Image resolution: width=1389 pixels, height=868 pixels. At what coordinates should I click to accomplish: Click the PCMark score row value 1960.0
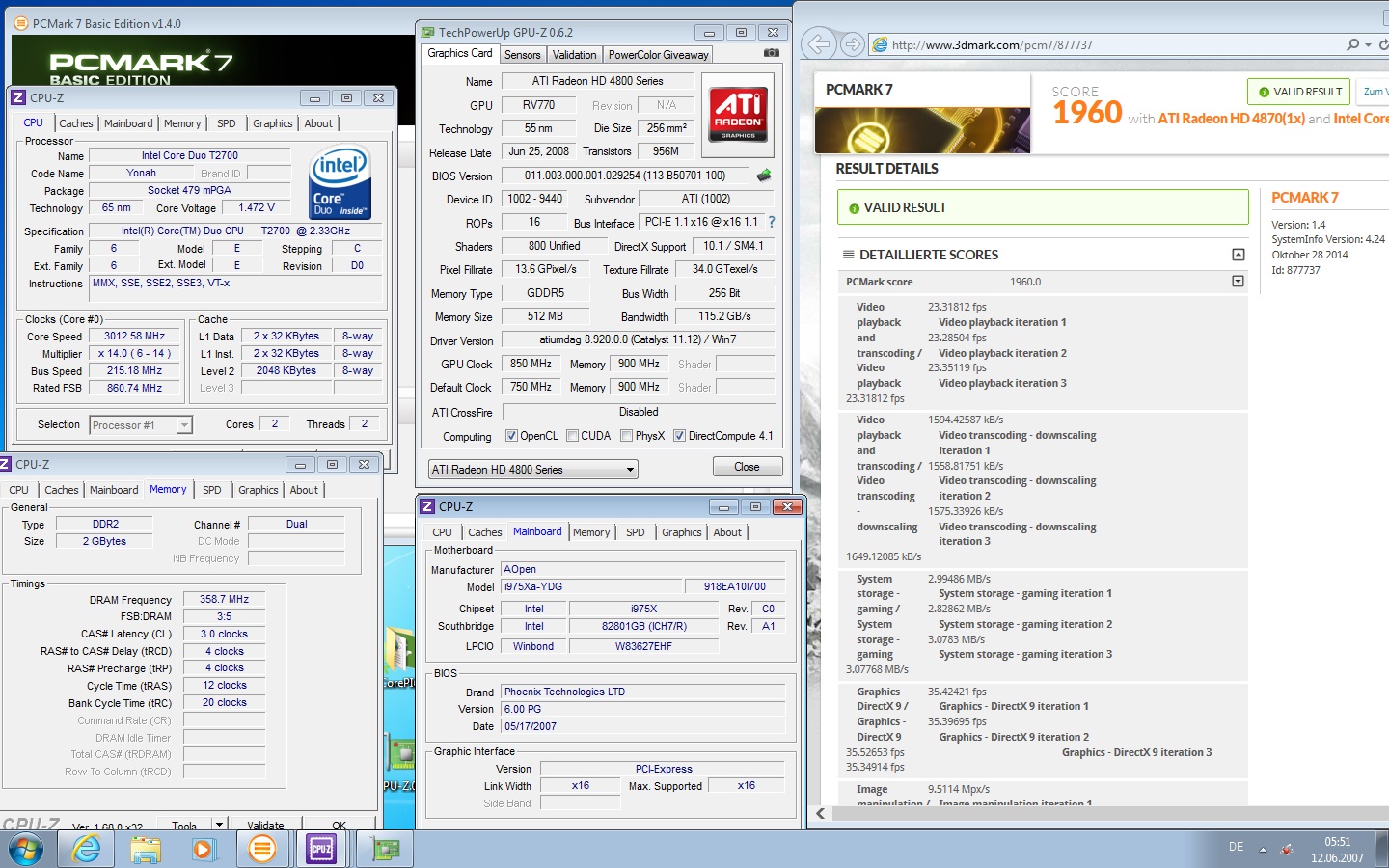click(1024, 282)
